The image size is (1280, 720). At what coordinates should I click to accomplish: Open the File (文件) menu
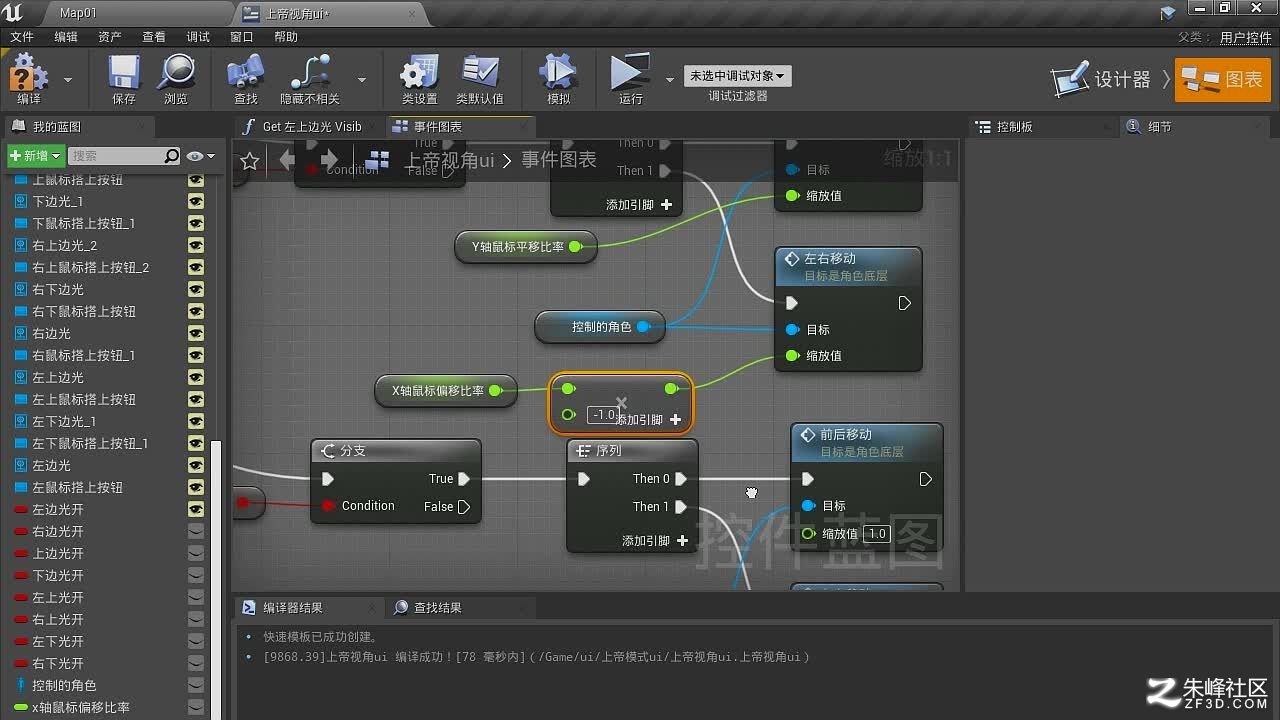(22, 37)
